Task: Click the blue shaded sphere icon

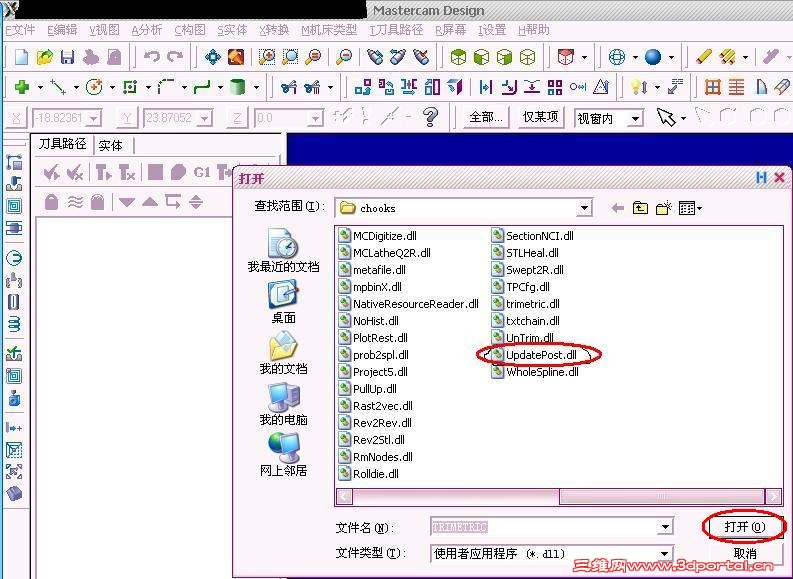Action: click(653, 57)
